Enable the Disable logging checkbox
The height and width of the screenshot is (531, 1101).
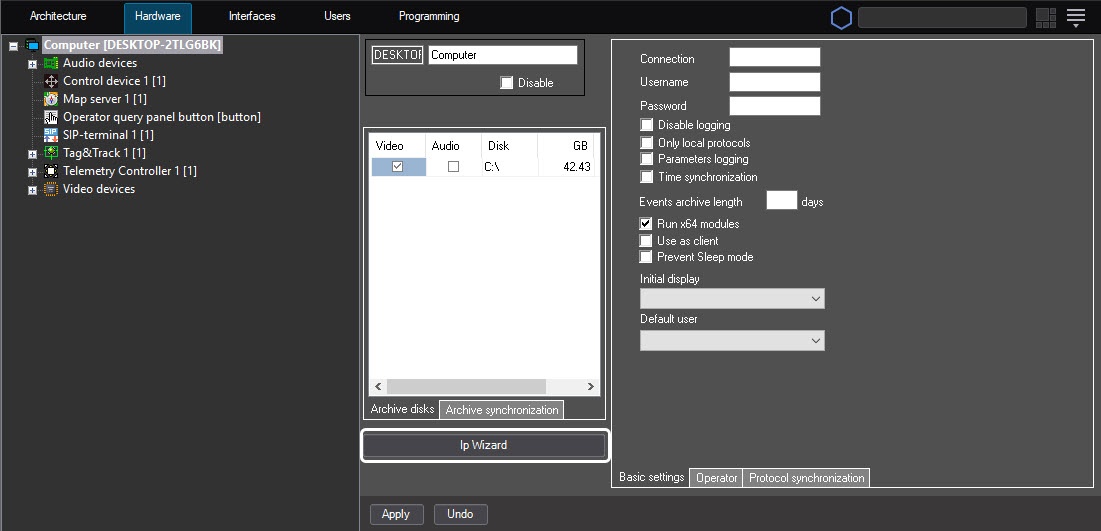click(x=646, y=125)
